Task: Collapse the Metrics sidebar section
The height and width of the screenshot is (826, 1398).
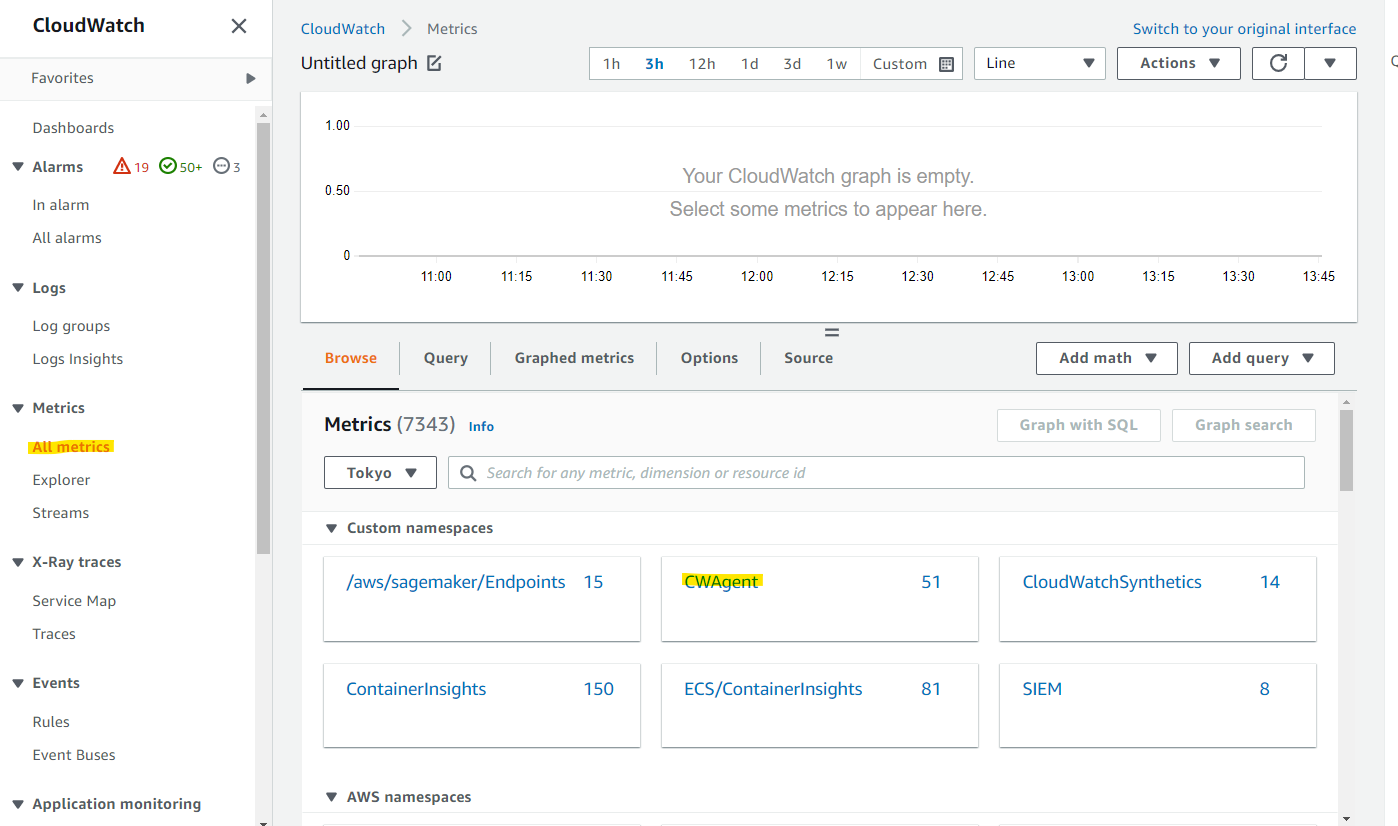Action: tap(18, 408)
